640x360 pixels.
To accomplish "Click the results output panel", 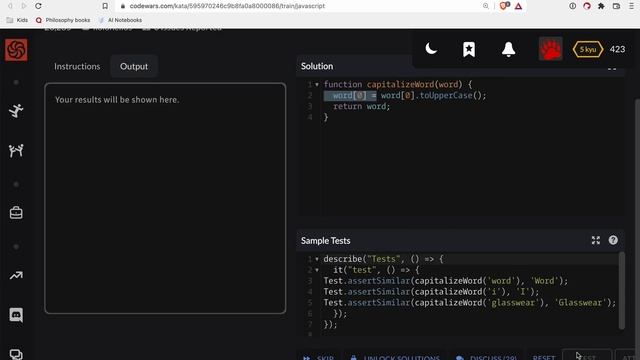I will (165, 198).
